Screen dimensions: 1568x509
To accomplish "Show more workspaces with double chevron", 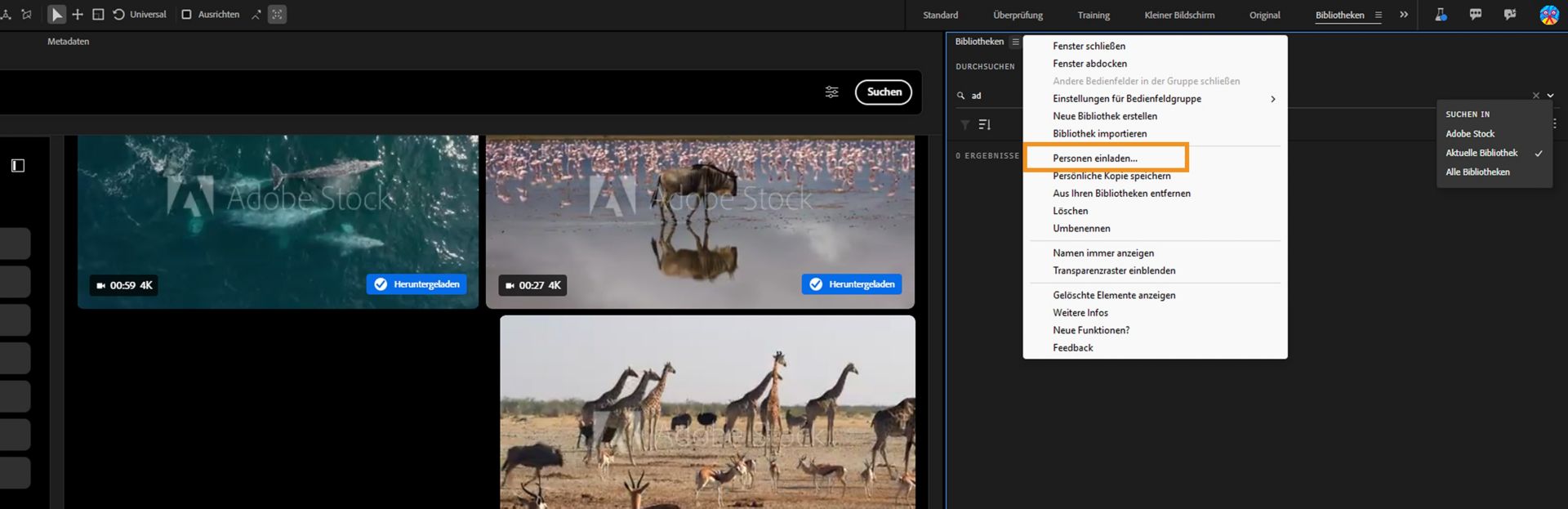I will (x=1404, y=15).
